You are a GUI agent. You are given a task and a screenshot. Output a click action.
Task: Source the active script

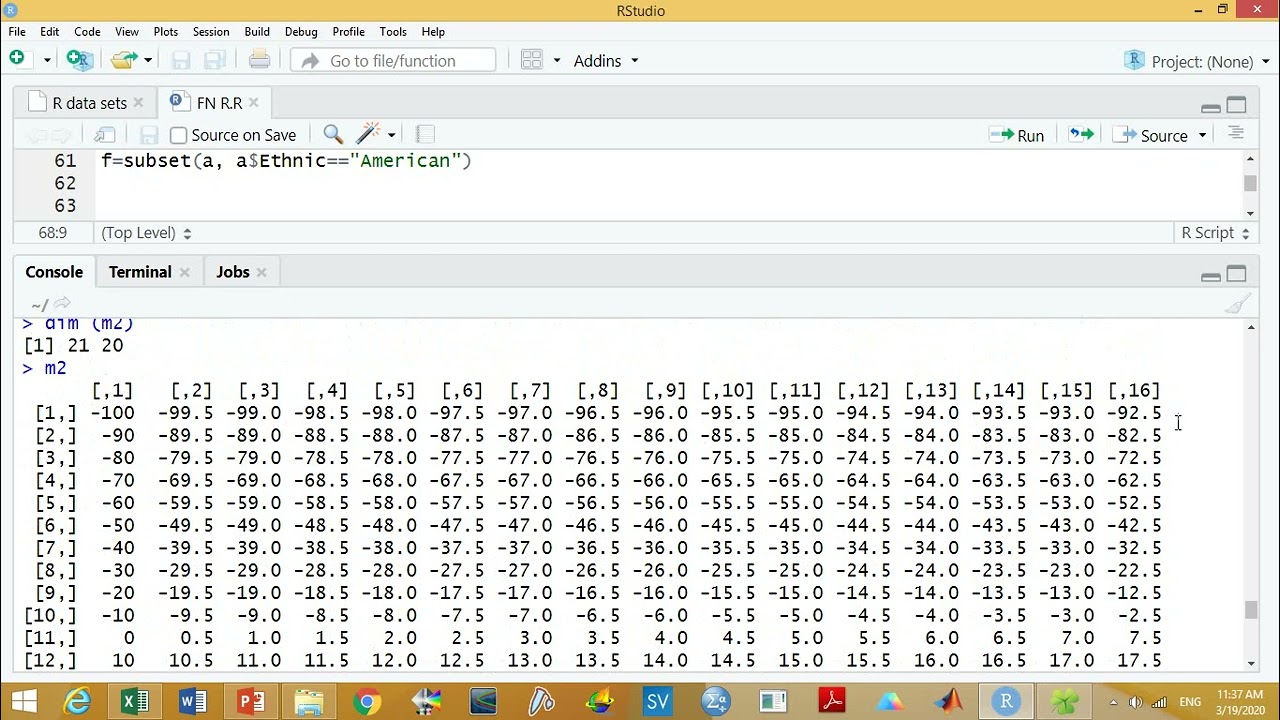pos(1151,135)
